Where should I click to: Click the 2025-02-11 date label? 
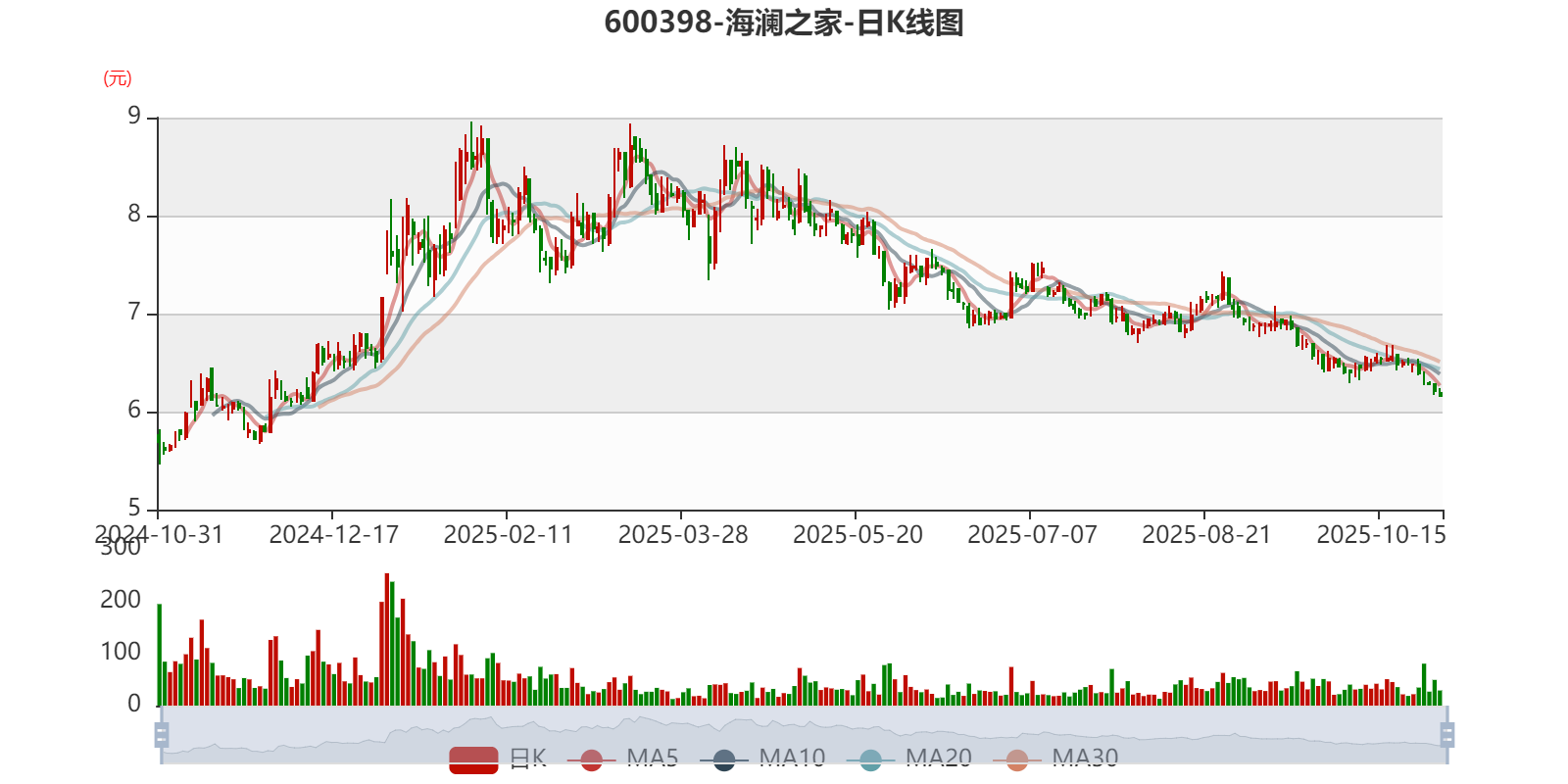pyautogui.click(x=508, y=535)
